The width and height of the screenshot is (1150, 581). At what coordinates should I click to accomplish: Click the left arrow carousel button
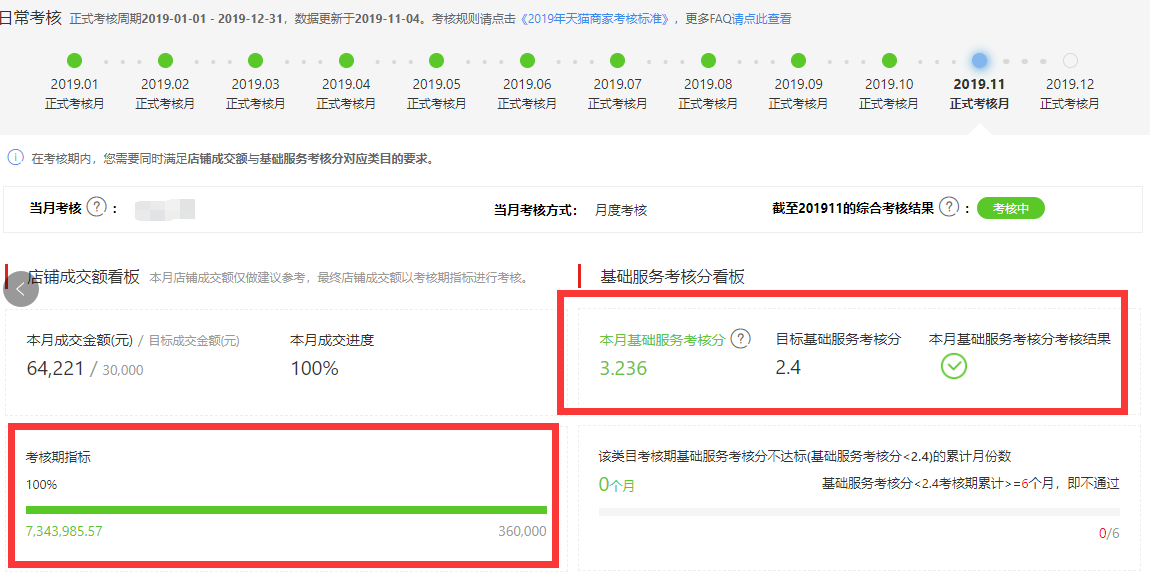(x=21, y=289)
